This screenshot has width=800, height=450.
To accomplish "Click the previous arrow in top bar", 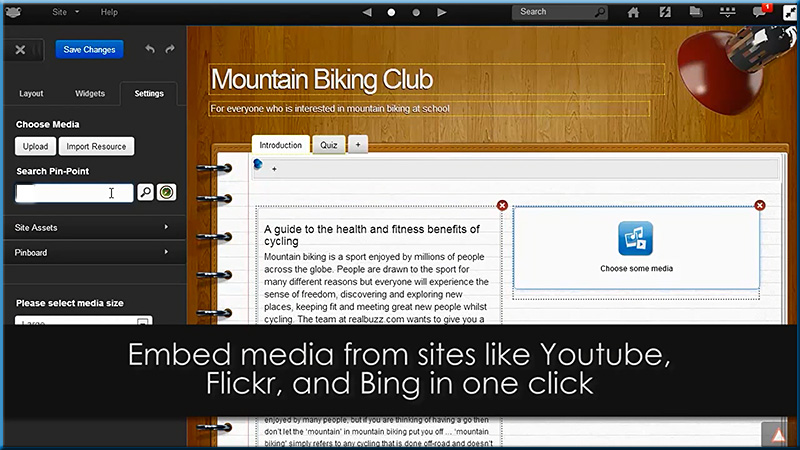I will [367, 12].
